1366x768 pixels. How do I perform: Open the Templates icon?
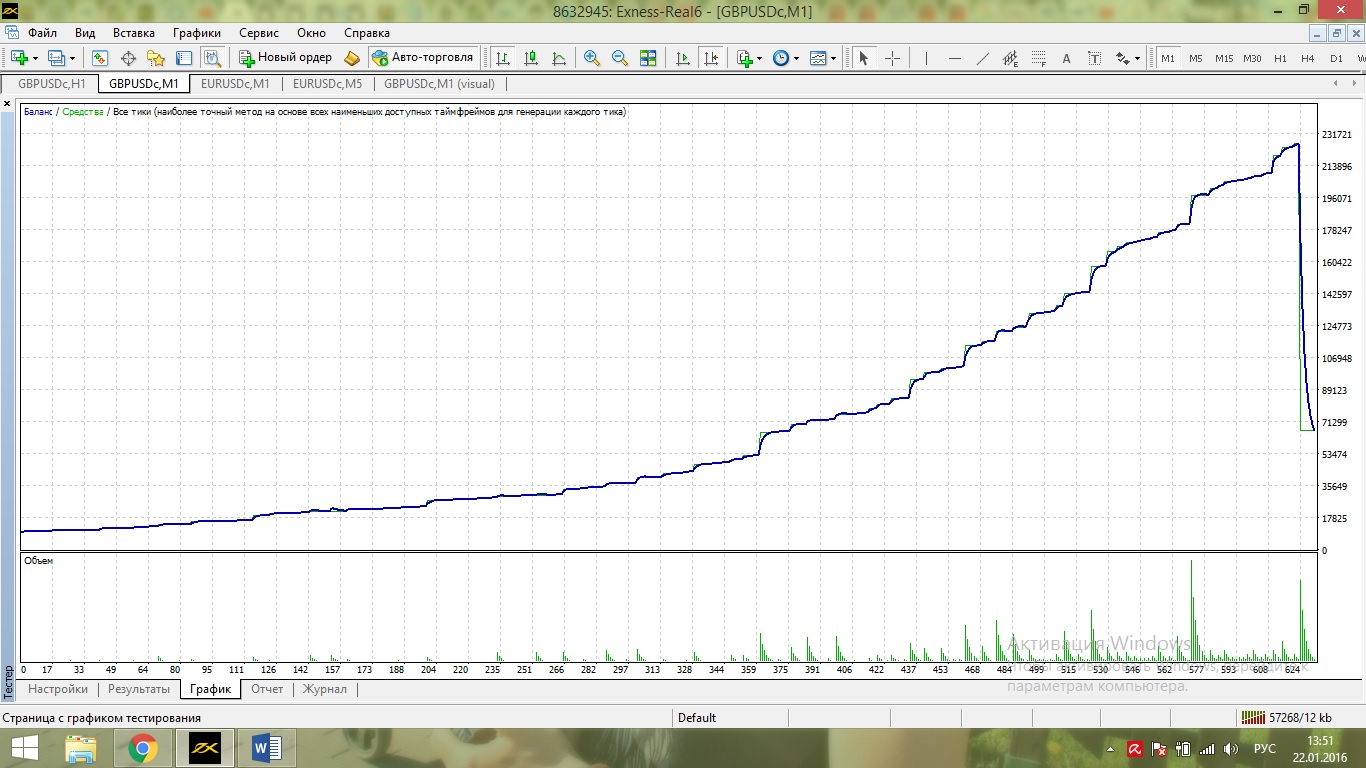818,58
